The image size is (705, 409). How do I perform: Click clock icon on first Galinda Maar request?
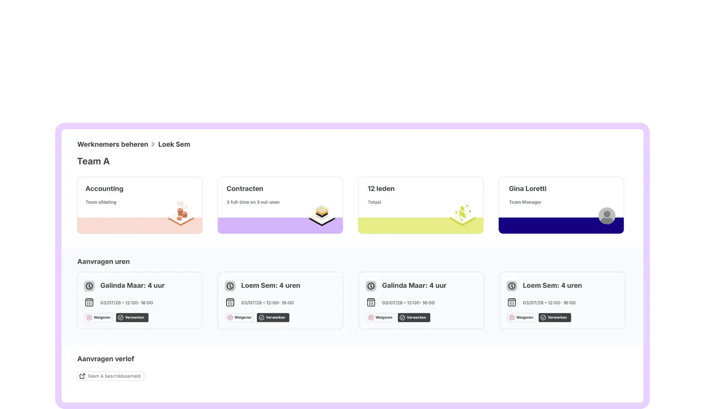pyautogui.click(x=89, y=286)
